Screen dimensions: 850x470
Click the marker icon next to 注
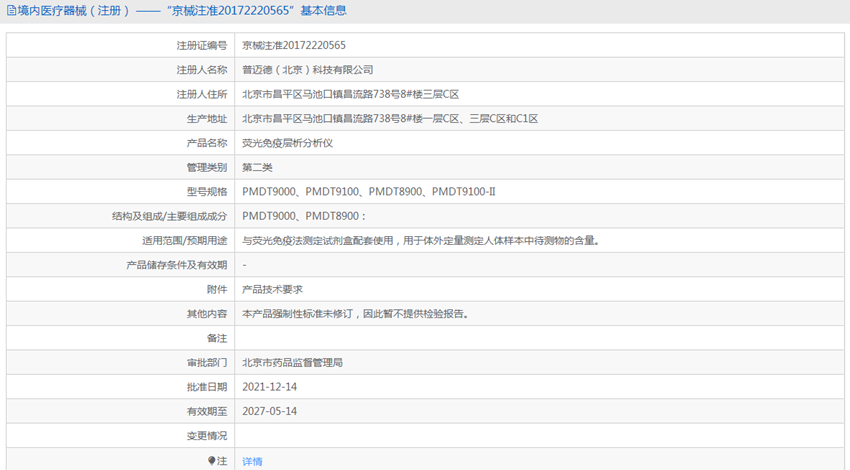click(x=211, y=461)
